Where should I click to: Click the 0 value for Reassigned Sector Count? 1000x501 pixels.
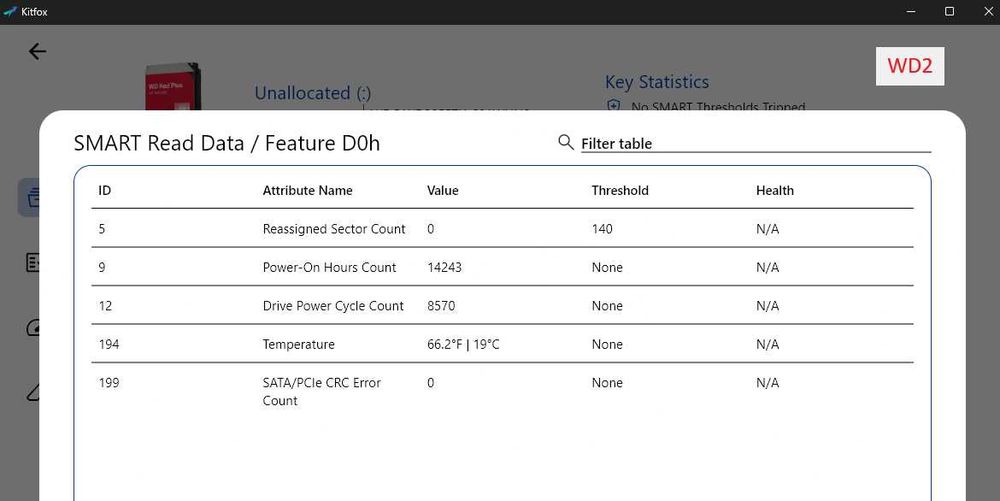[430, 229]
